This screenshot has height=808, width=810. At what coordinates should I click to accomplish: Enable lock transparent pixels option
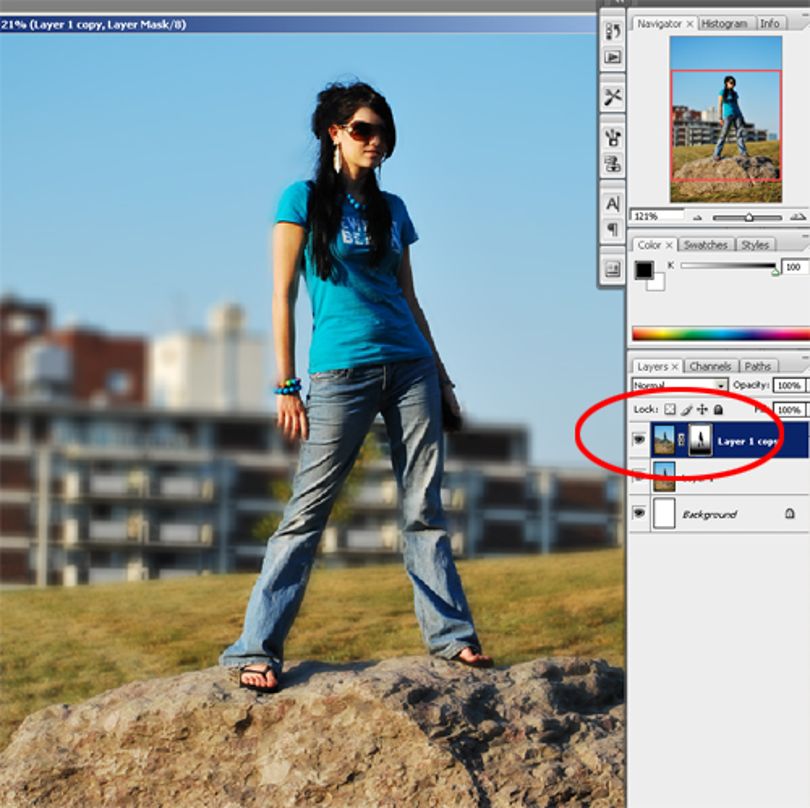[x=669, y=410]
